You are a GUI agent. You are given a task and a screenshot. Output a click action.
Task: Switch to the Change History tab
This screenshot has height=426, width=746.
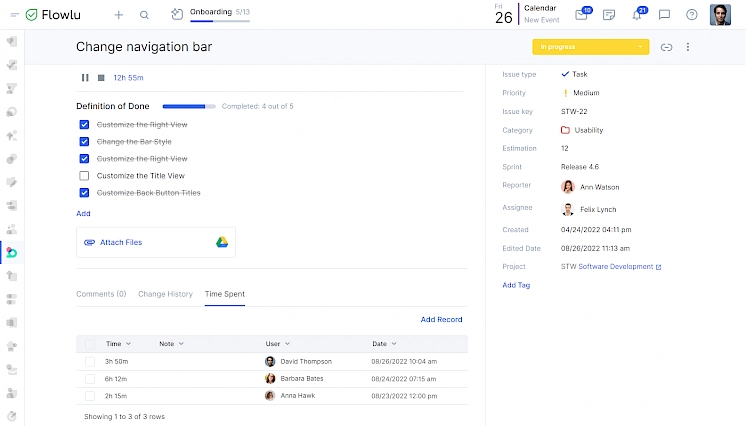(x=165, y=294)
